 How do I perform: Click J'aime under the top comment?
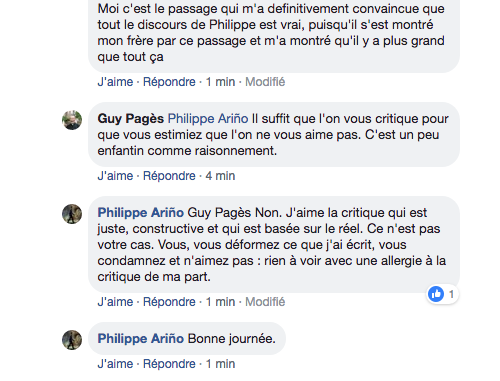(115, 82)
